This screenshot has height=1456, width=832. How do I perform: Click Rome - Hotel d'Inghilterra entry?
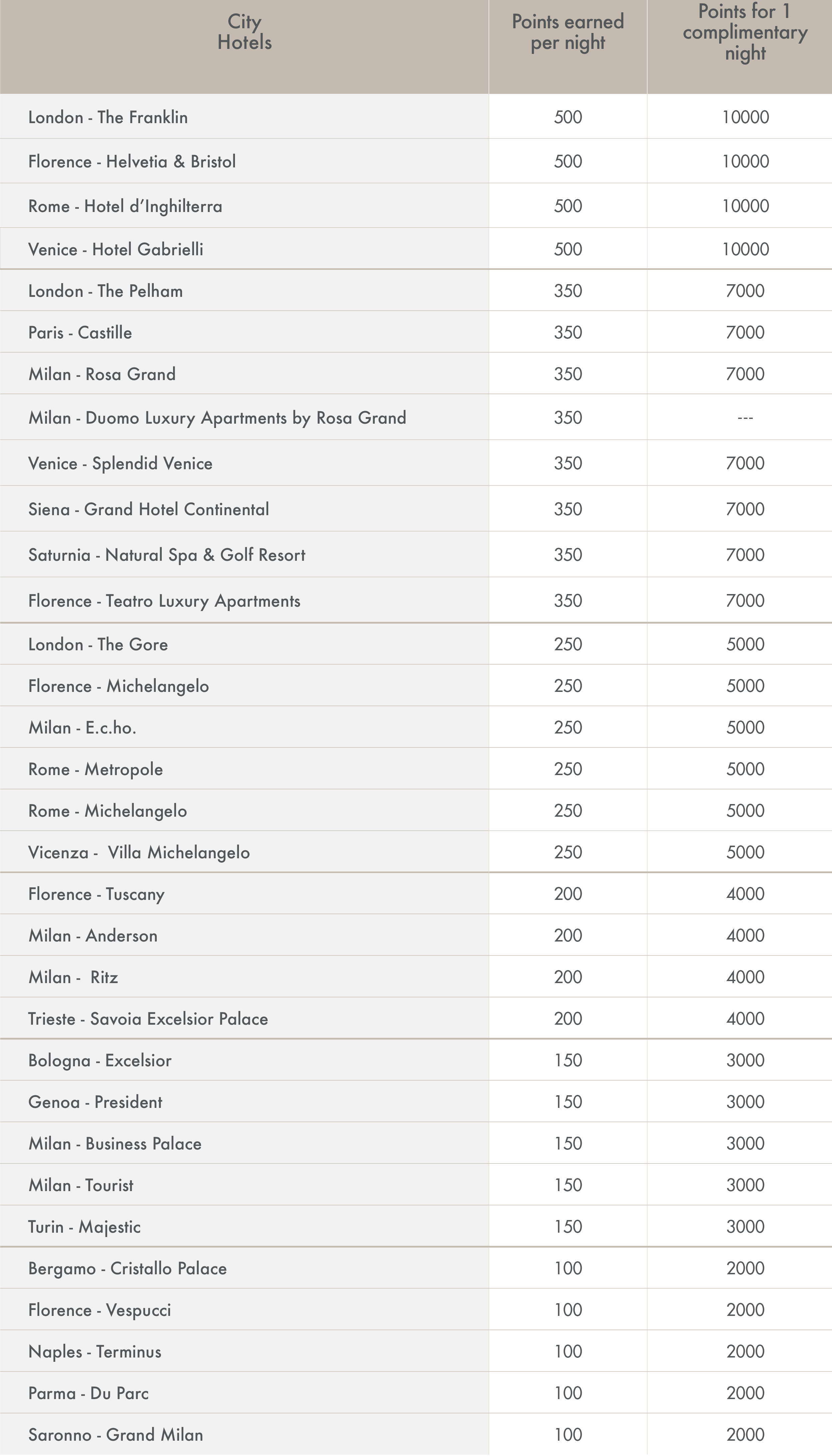coord(125,206)
